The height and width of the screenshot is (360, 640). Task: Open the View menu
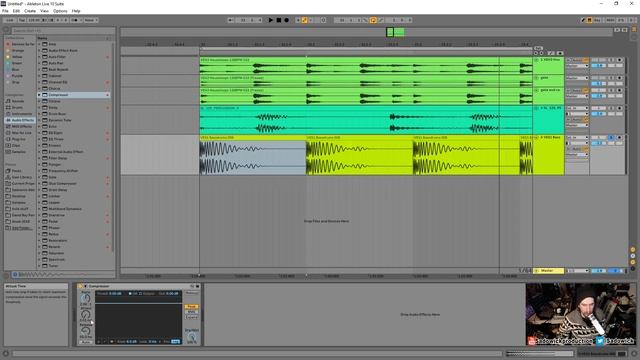click(44, 11)
